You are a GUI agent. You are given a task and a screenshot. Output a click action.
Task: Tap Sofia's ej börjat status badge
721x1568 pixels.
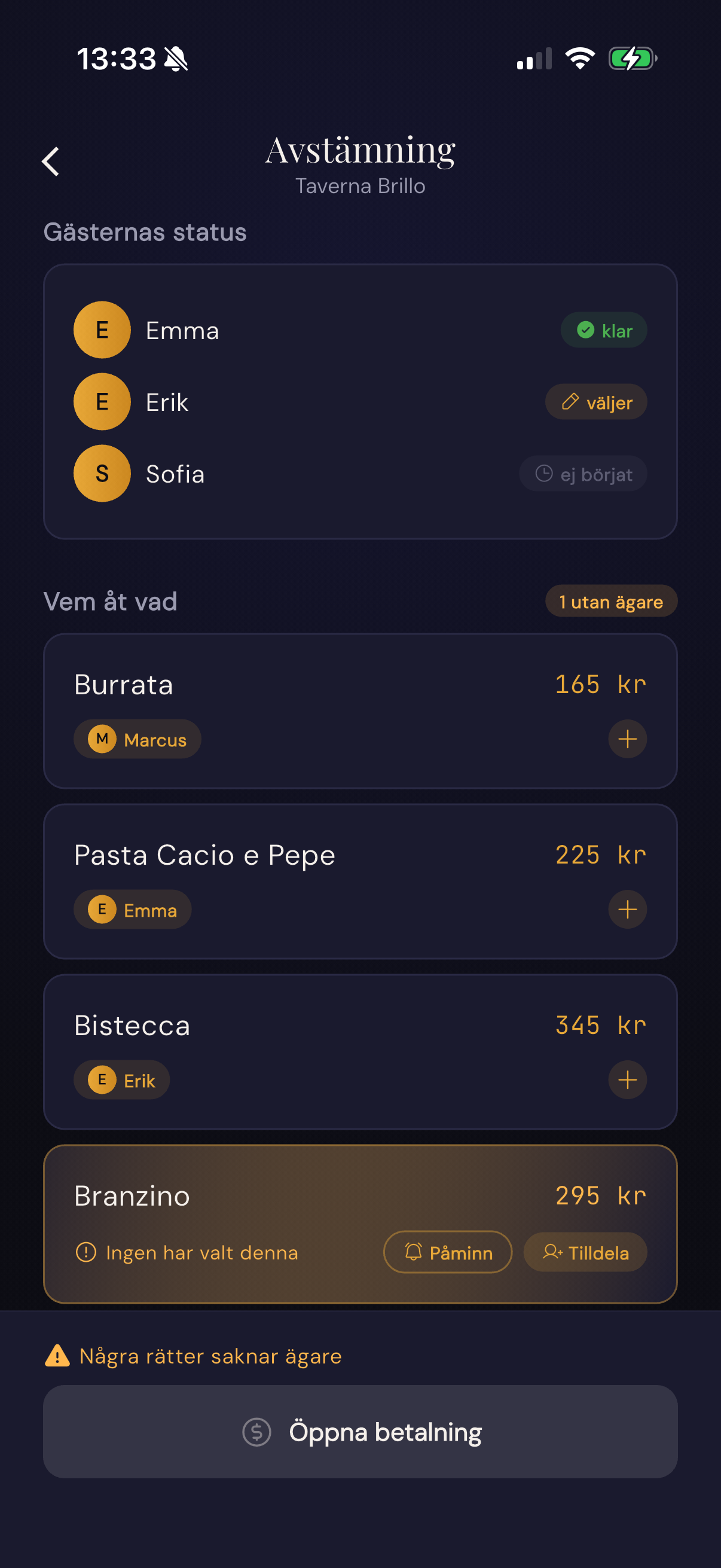click(x=583, y=474)
